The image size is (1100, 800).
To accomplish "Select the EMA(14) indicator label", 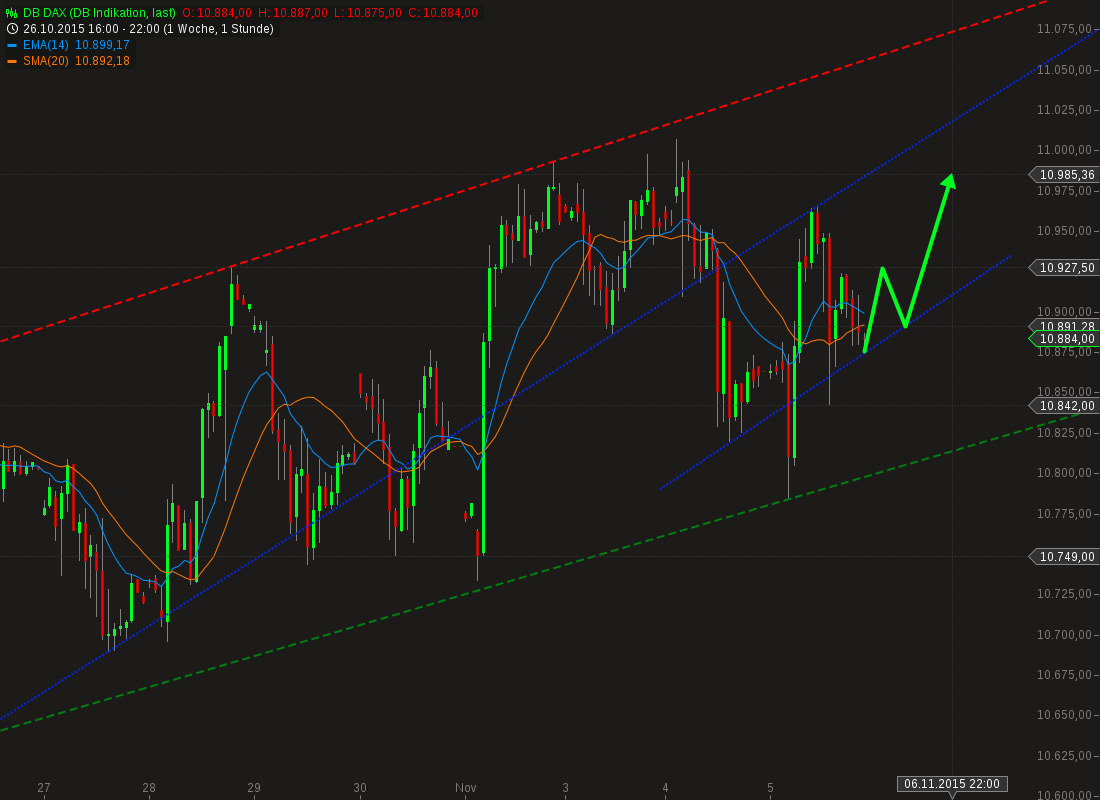I will point(46,45).
